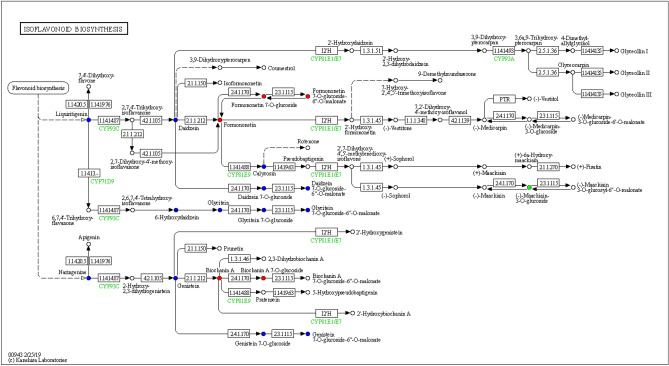Click the blue Genistein compound node
Screen dimensions: 669x366
175,278
